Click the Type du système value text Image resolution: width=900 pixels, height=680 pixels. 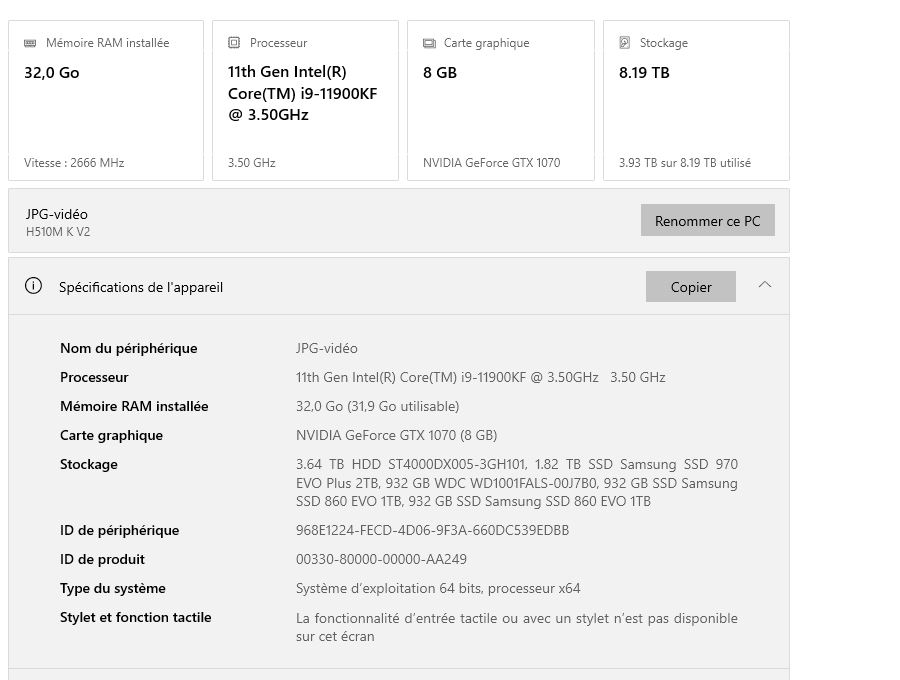(x=438, y=588)
